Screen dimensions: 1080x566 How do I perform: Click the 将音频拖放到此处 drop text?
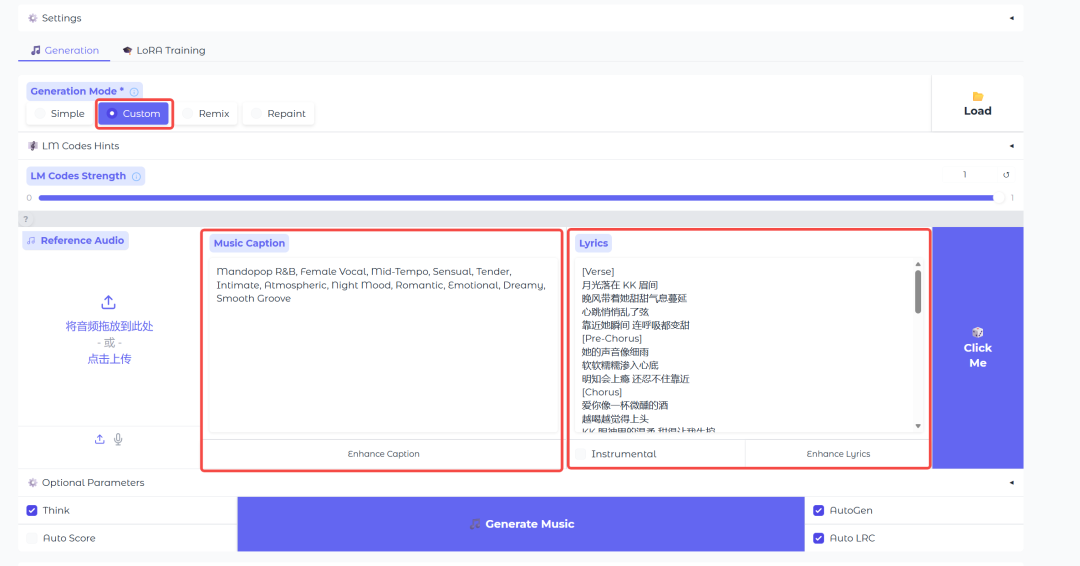click(109, 326)
